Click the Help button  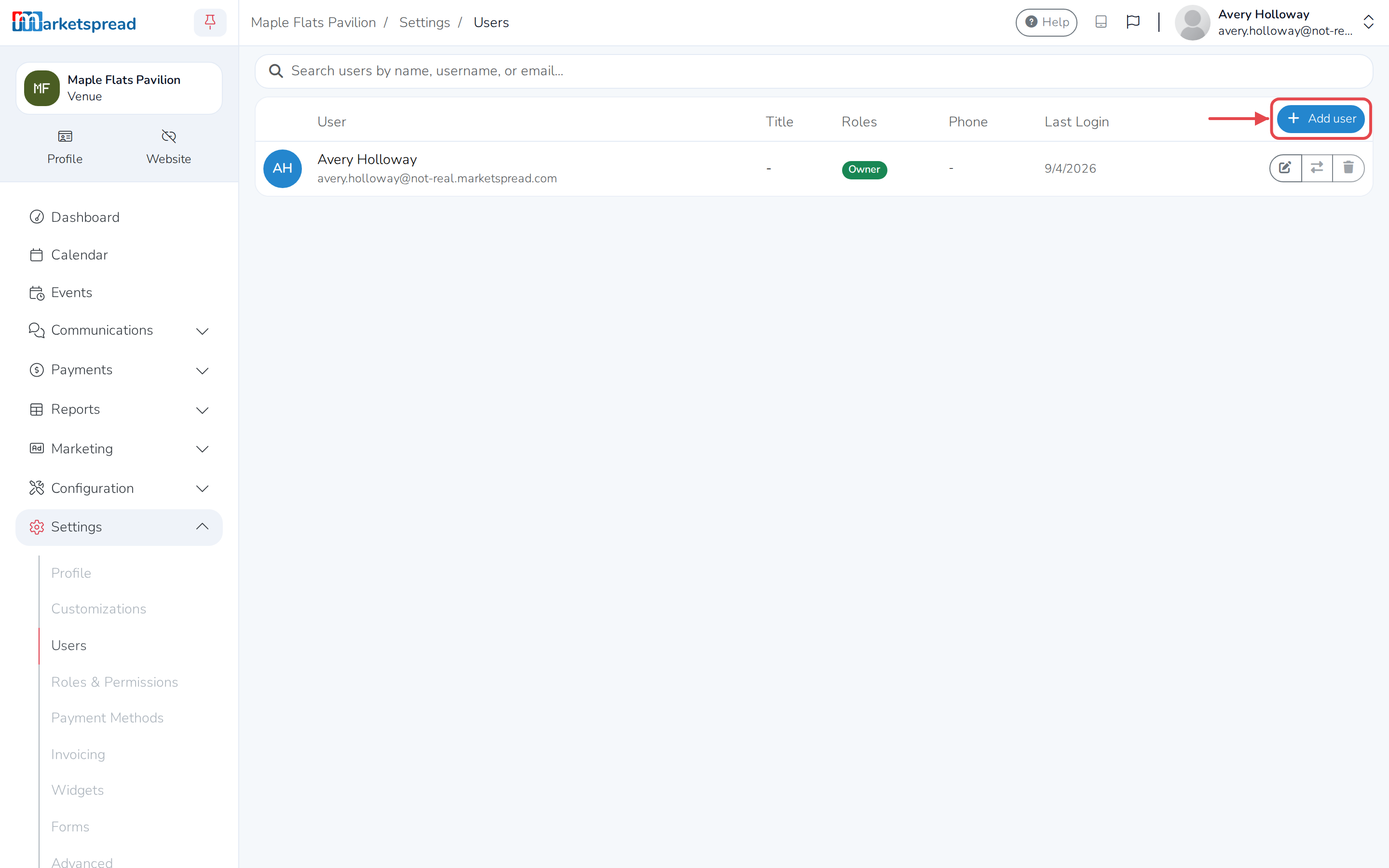coord(1047,22)
